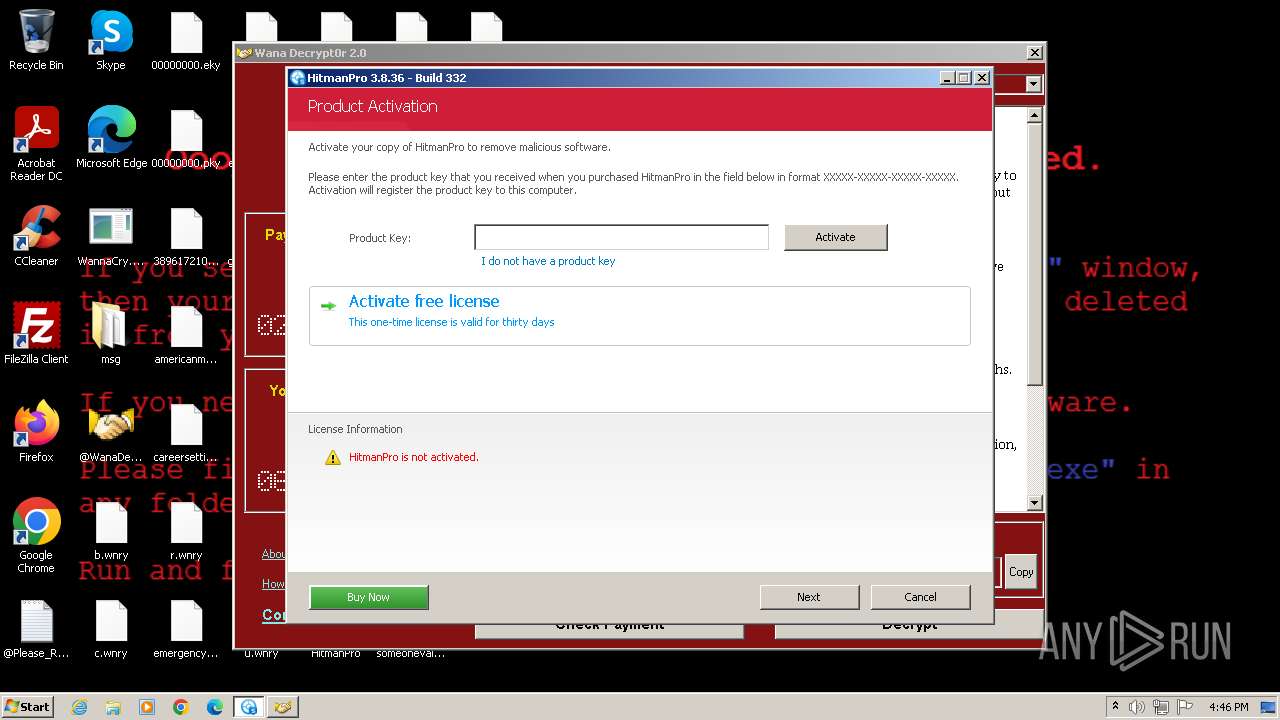
Task: Click volume icon in system tray
Action: [1137, 707]
